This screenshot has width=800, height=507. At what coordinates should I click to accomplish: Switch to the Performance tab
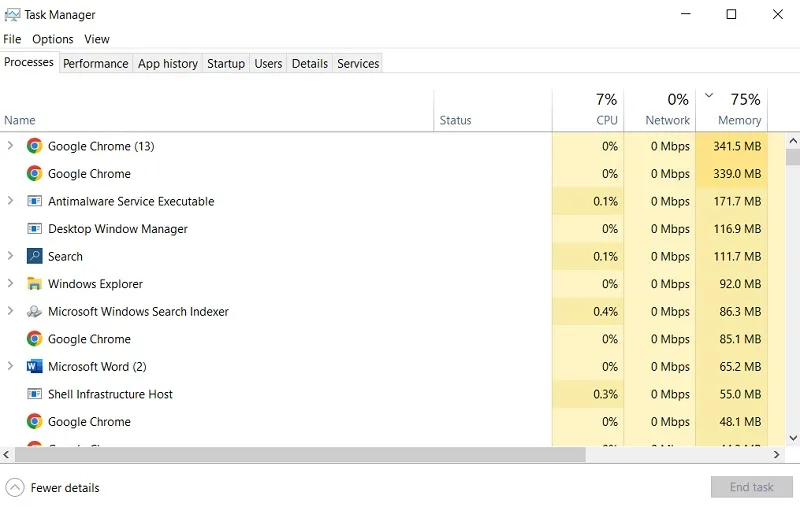point(96,64)
